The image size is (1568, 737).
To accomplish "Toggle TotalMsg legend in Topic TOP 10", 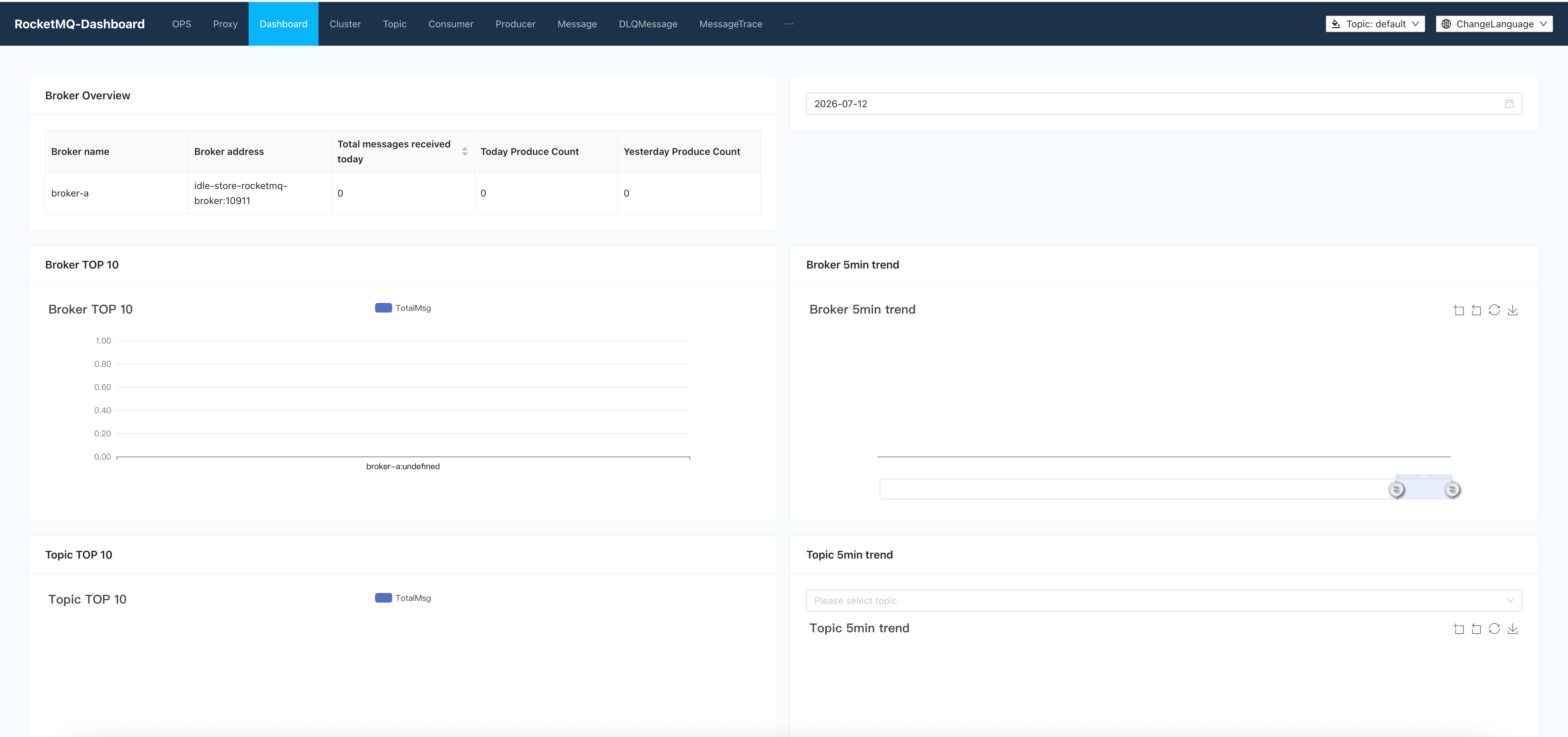I will coord(403,598).
